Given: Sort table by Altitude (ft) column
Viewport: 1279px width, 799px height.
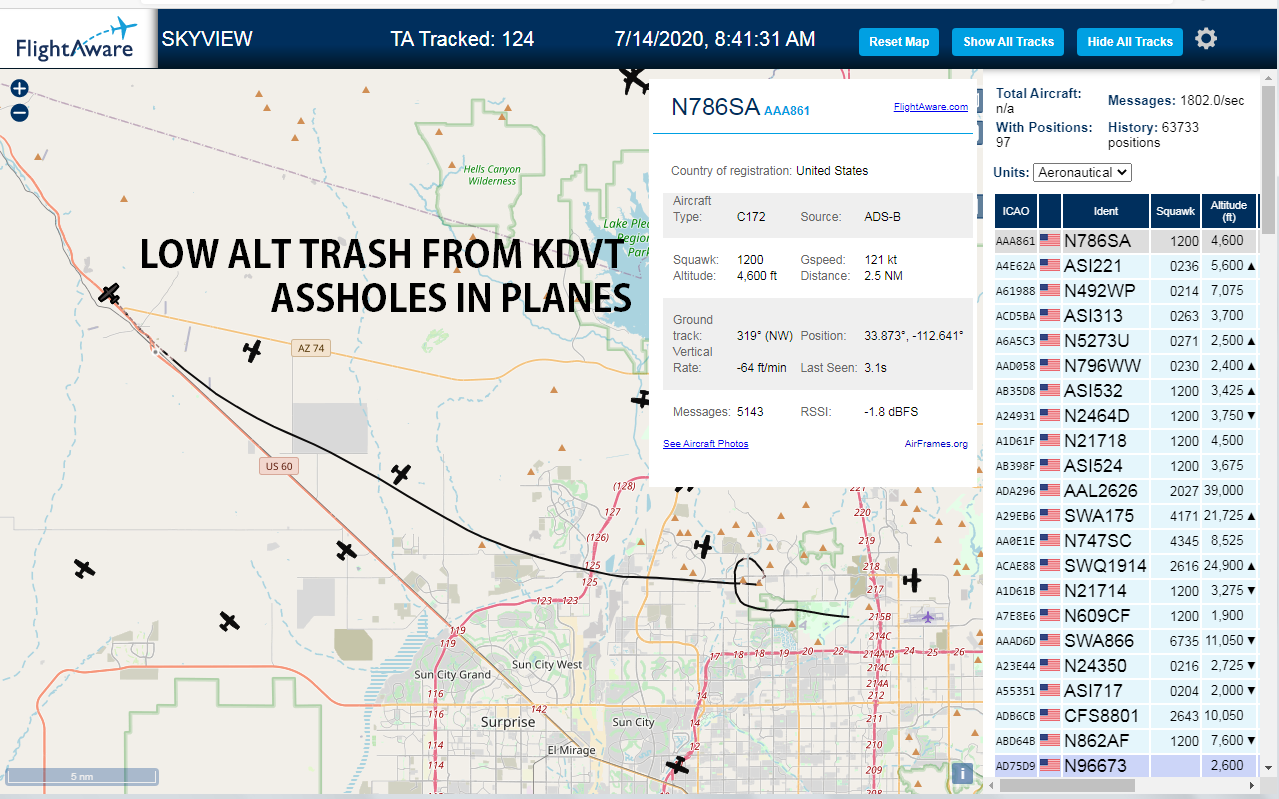Looking at the screenshot, I should 1229,211.
